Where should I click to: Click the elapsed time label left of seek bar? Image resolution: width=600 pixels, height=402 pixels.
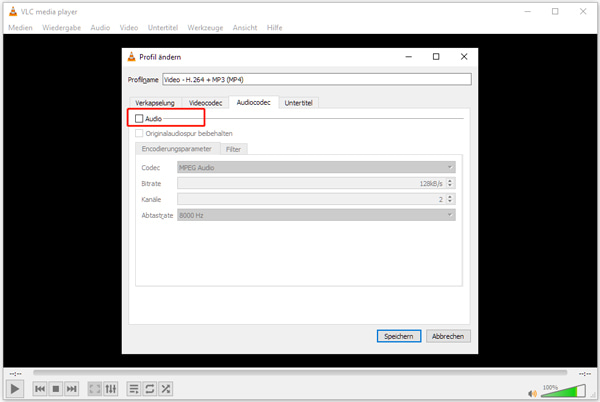click(15, 373)
